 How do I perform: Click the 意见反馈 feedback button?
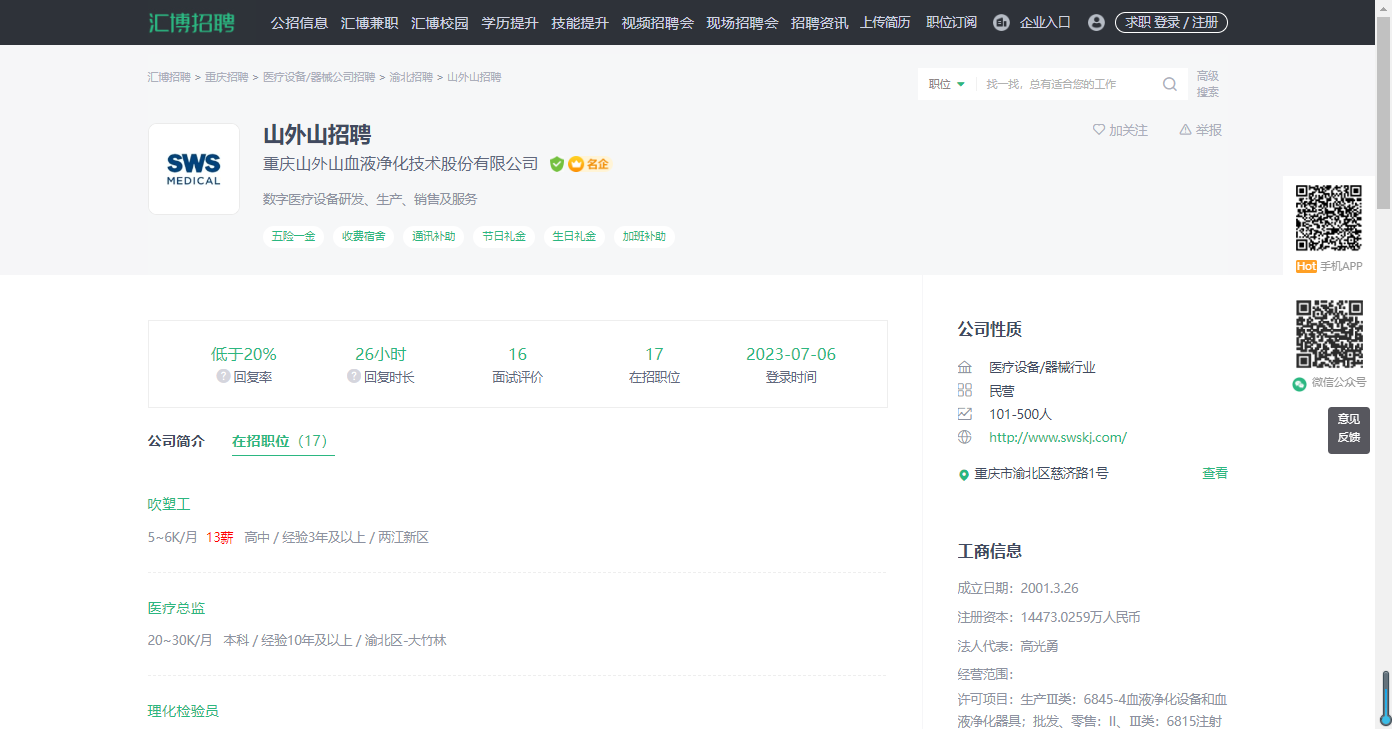click(1349, 429)
